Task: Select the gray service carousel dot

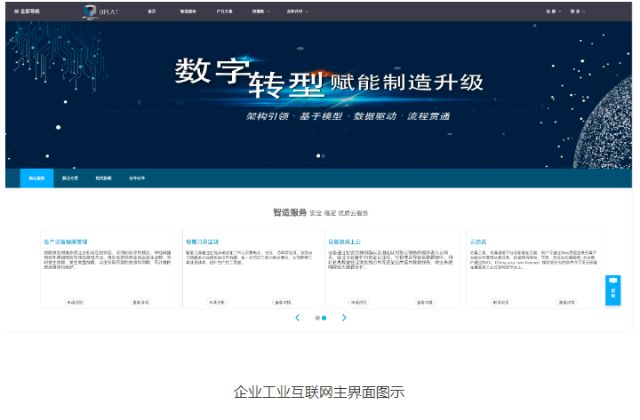Action: pyautogui.click(x=317, y=317)
